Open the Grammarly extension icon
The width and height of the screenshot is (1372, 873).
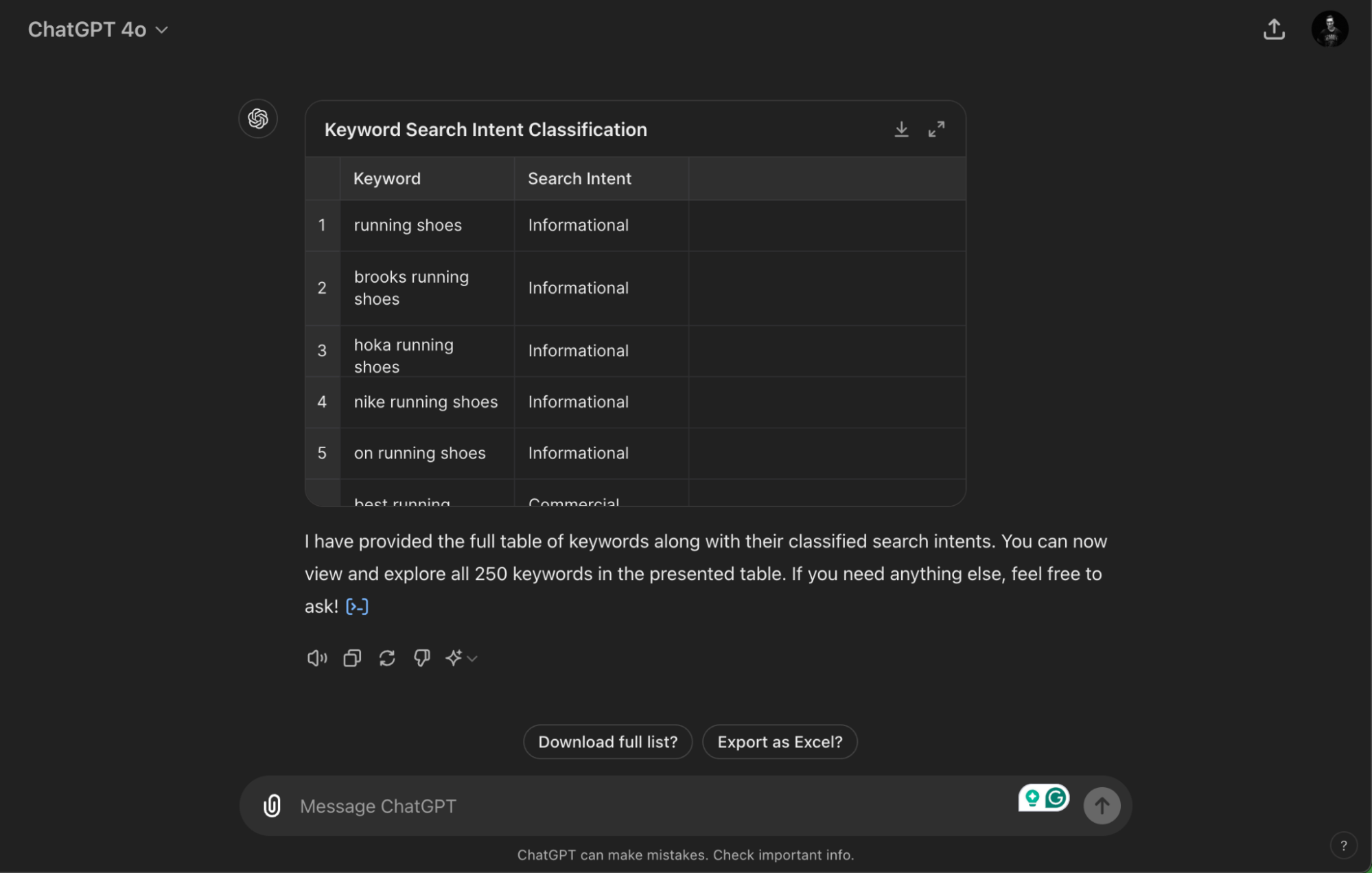pyautogui.click(x=1056, y=798)
